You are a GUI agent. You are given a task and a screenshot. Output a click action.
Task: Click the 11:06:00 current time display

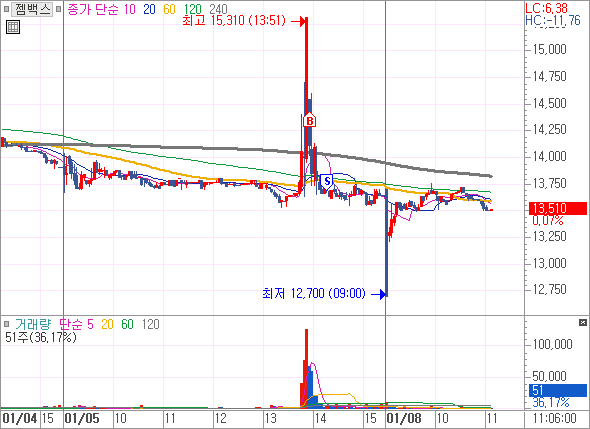pyautogui.click(x=555, y=418)
